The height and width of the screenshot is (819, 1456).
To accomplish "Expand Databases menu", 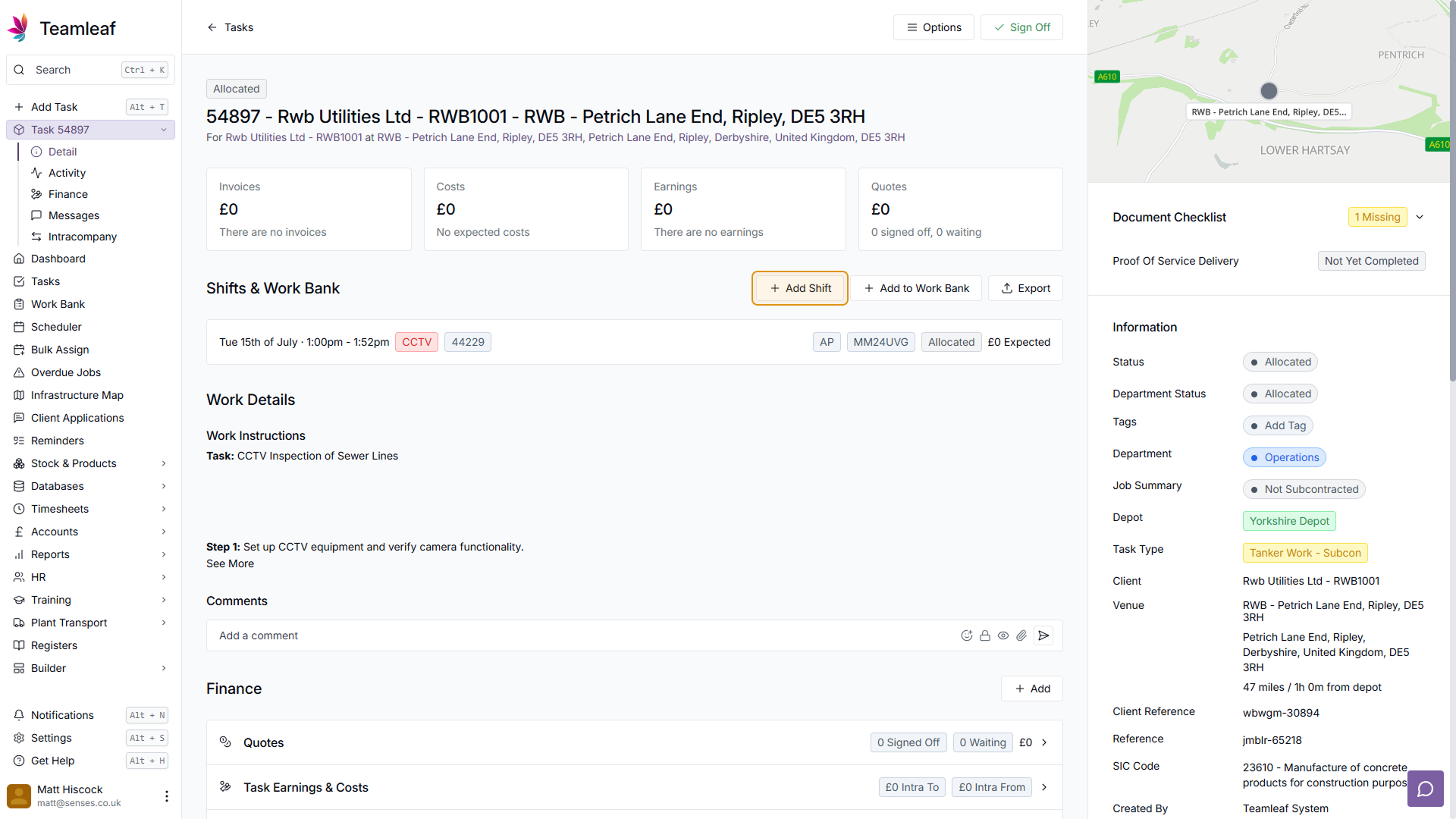I will pyautogui.click(x=164, y=486).
